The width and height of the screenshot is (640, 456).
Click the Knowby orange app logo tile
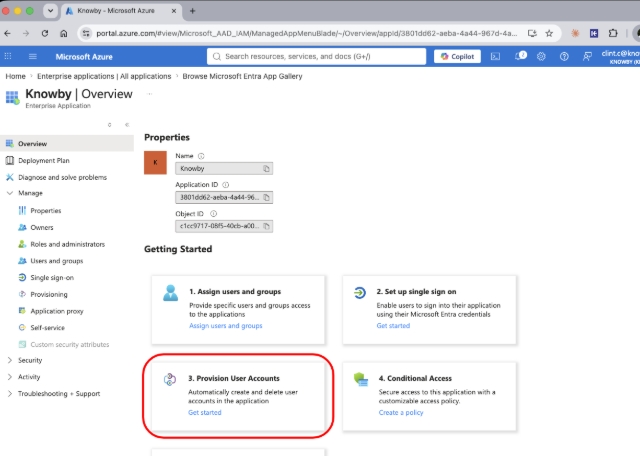tap(155, 162)
